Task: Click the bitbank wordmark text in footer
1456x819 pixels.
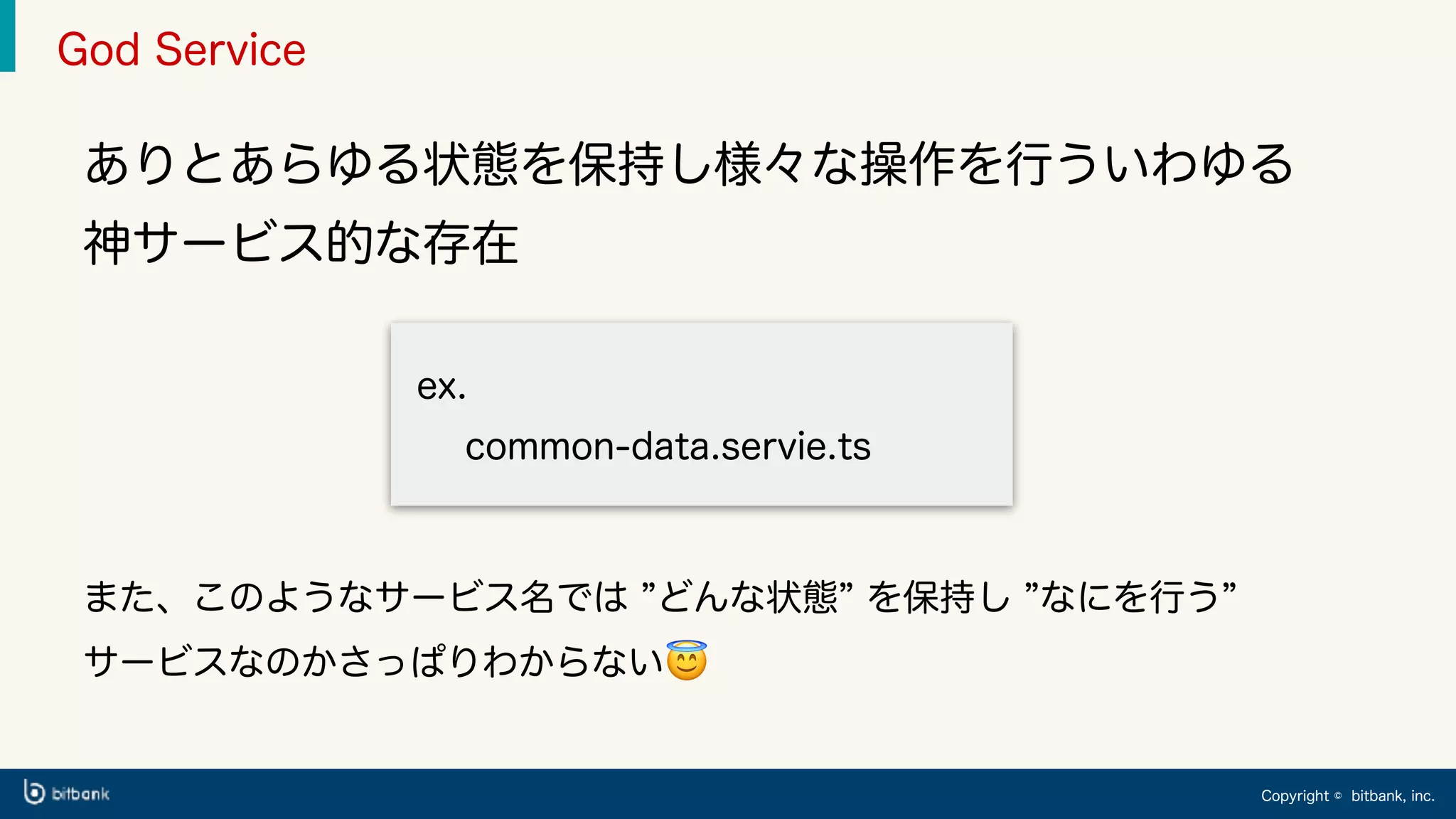Action: tap(81, 794)
